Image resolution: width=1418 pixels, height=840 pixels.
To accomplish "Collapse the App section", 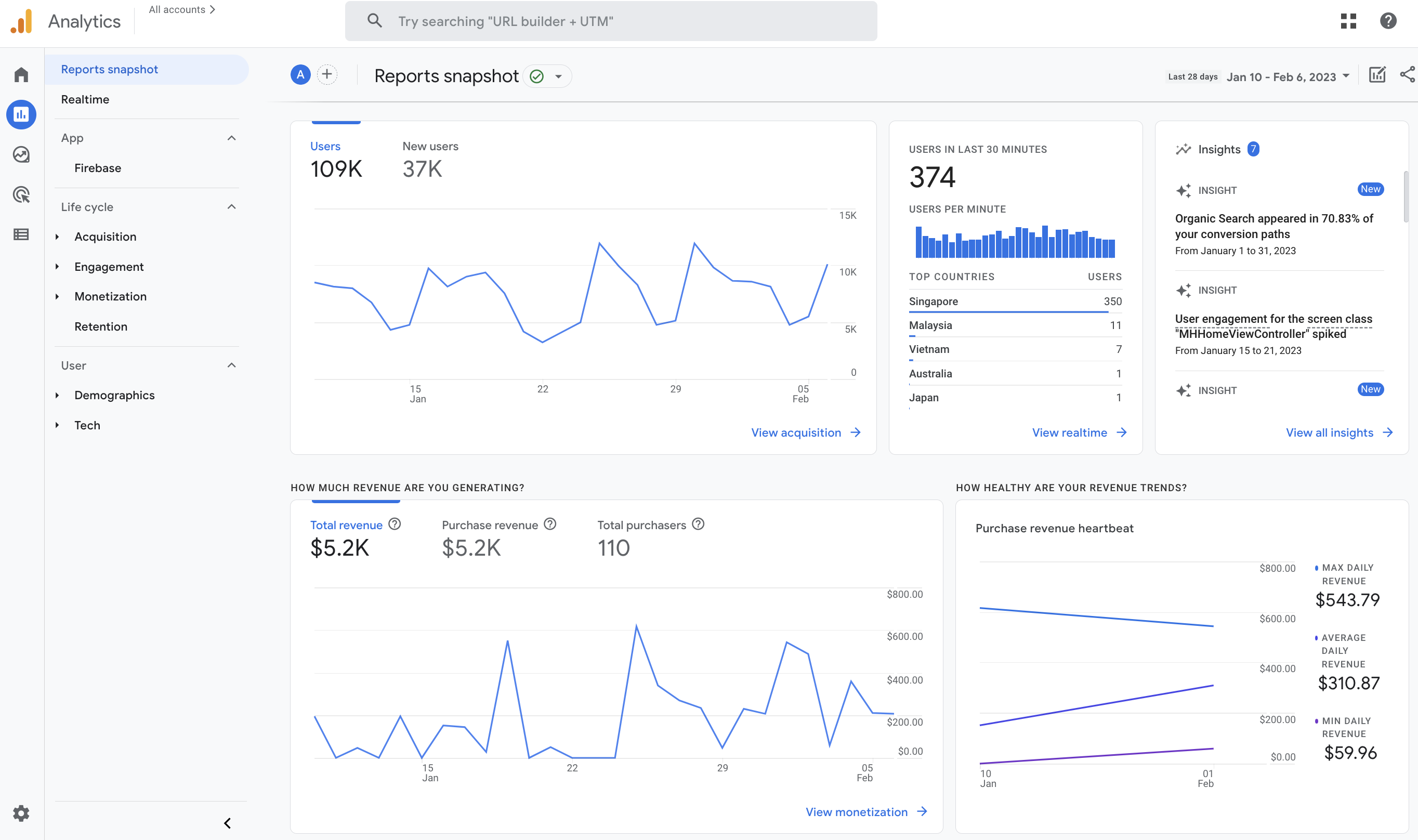I will click(x=231, y=138).
